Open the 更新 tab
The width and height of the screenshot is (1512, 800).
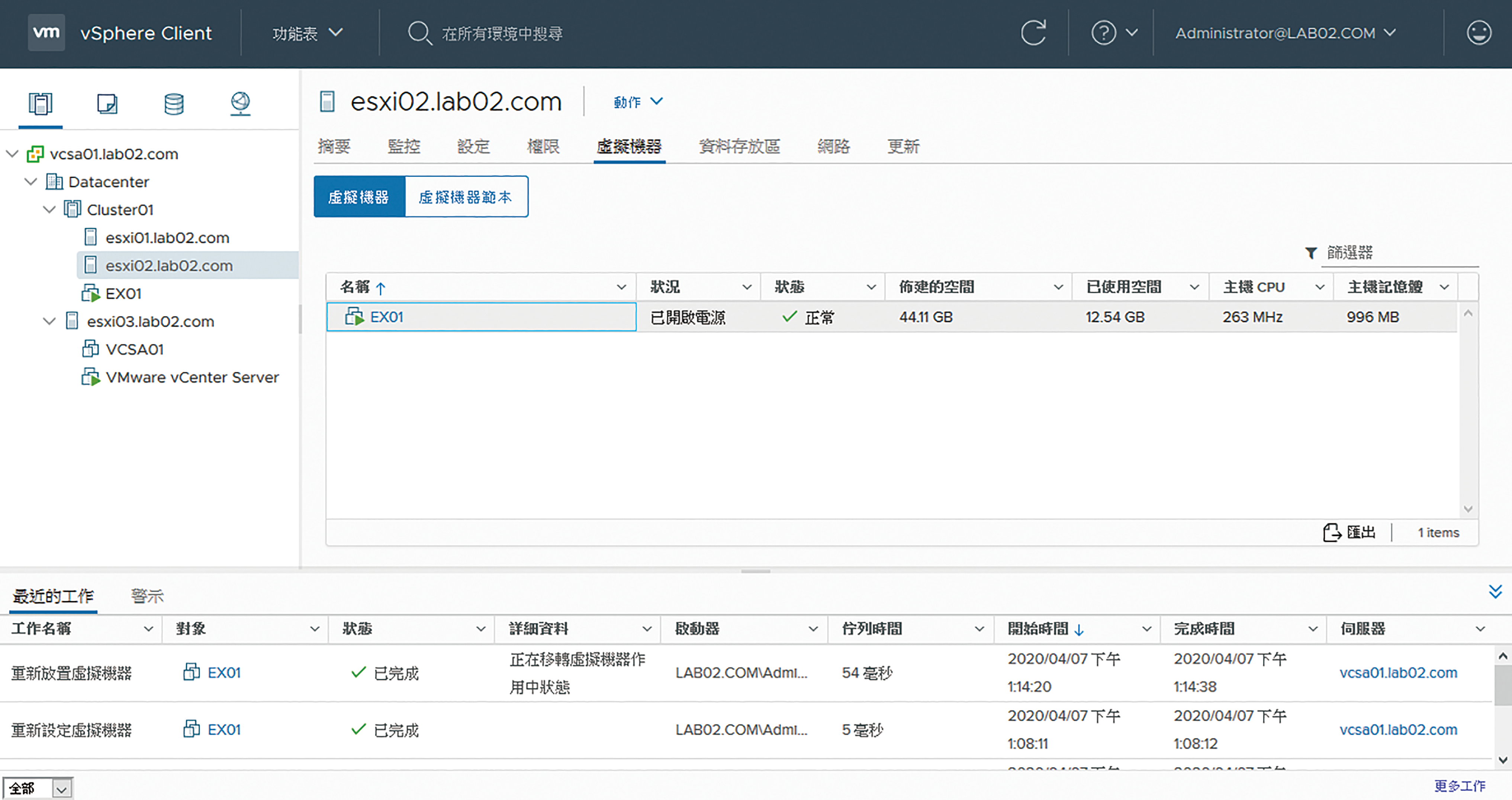click(x=904, y=146)
